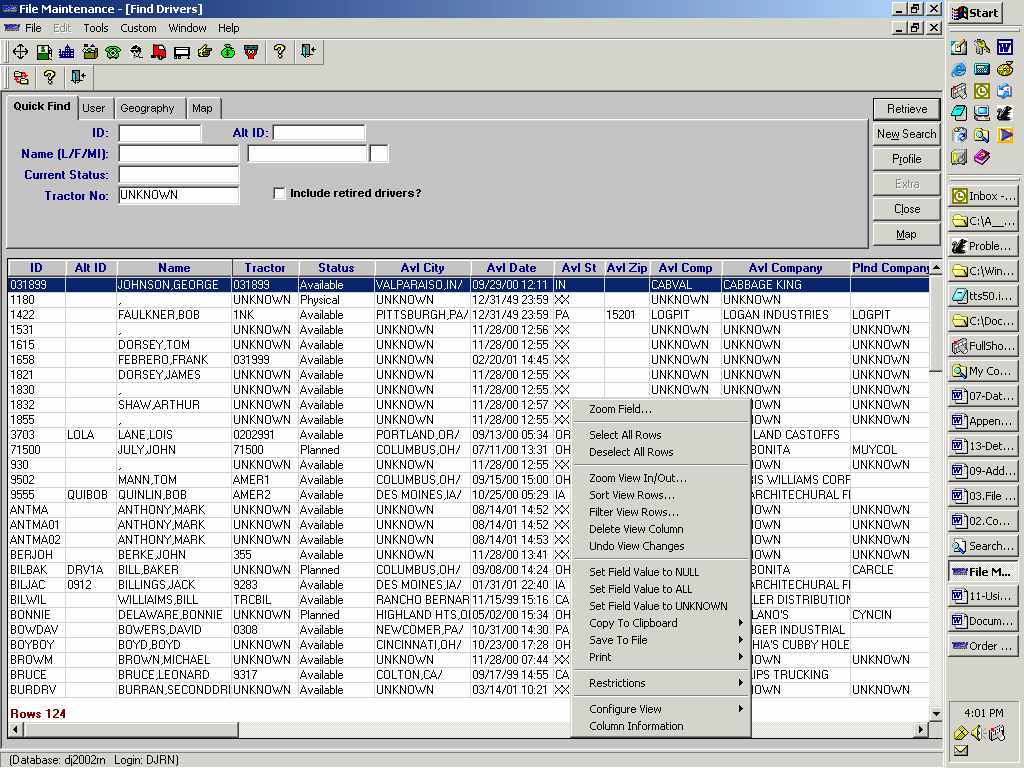Image resolution: width=1024 pixels, height=768 pixels.
Task: Click the fuel pump toolbar icon
Action: tap(44, 51)
